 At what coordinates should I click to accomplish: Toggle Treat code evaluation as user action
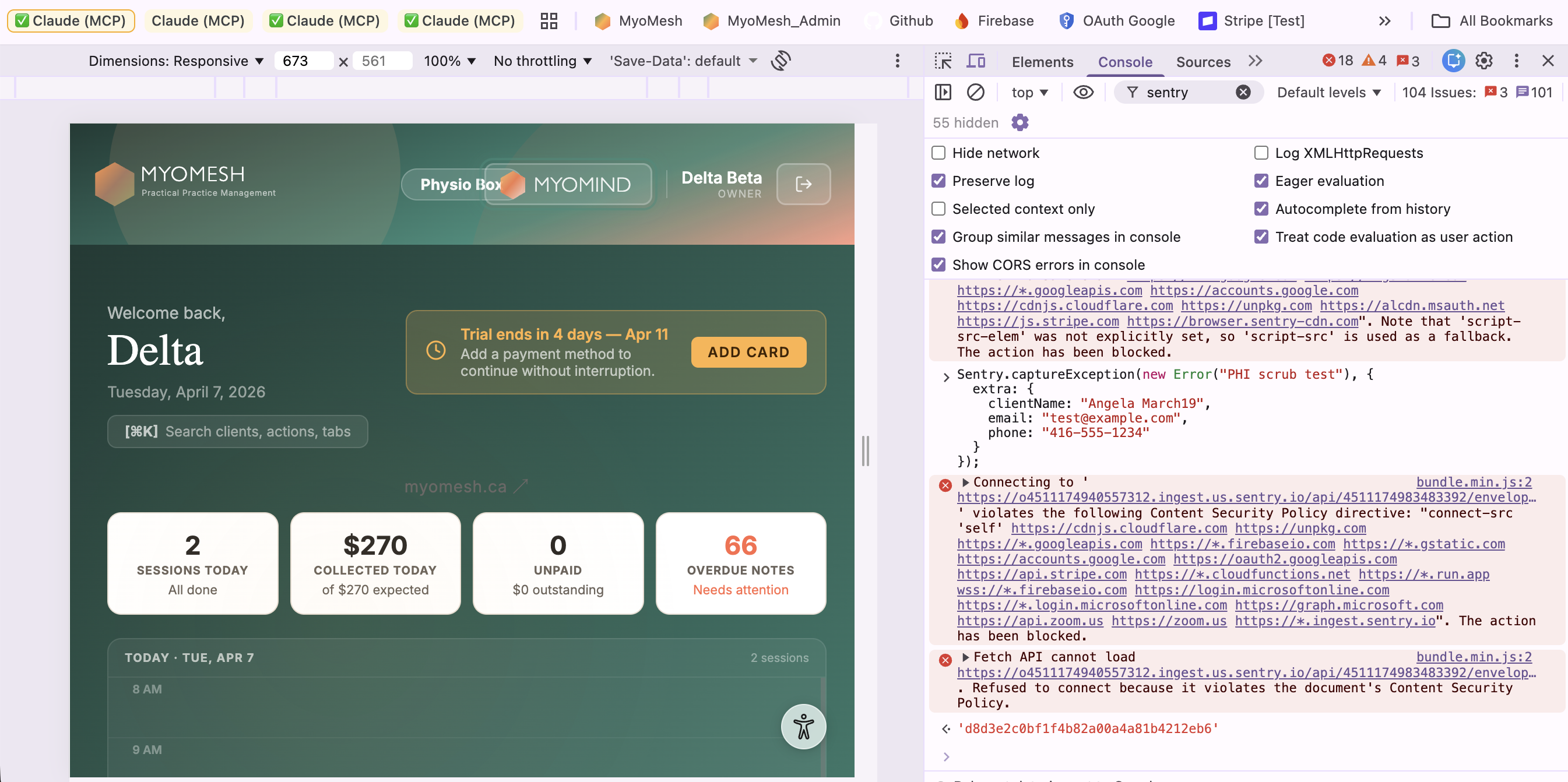[1261, 237]
